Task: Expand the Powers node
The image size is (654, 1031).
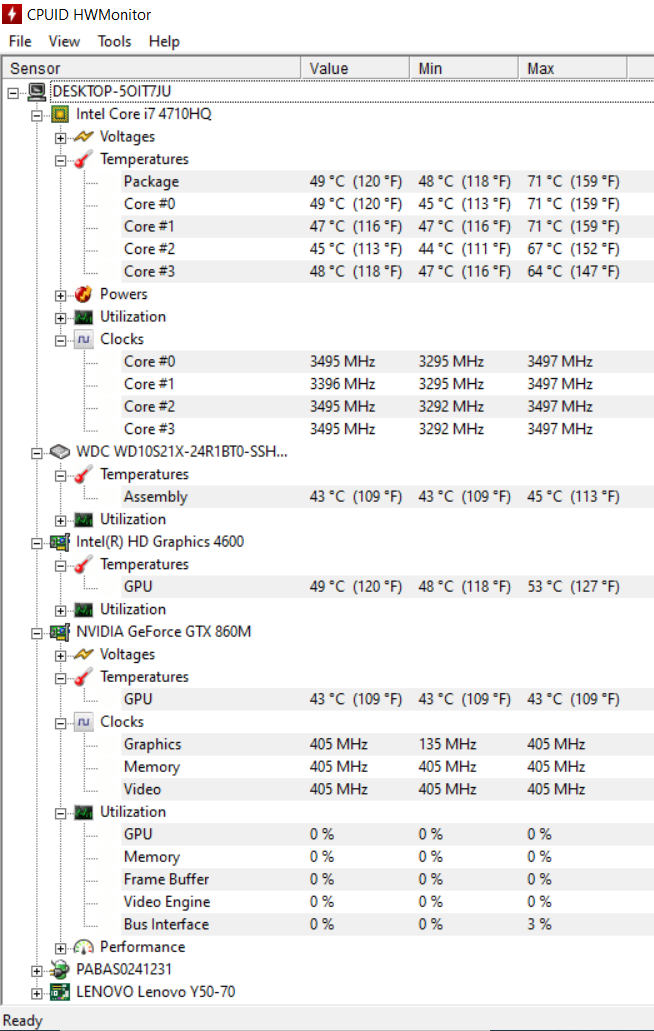Action: click(x=60, y=296)
